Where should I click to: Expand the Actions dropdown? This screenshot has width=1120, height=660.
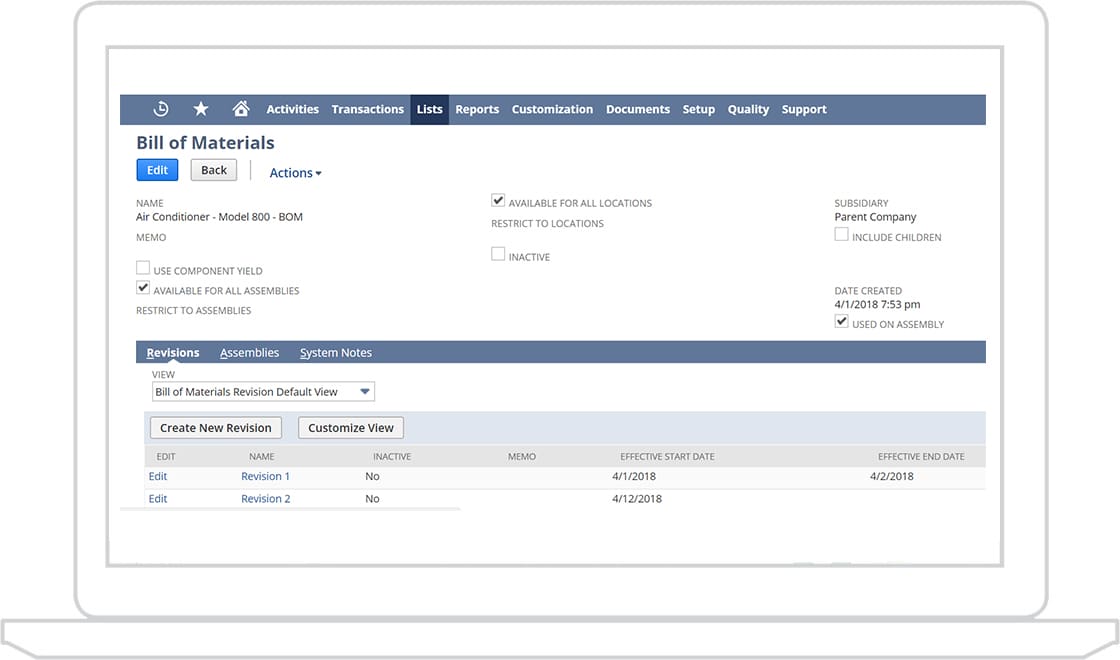pos(295,173)
